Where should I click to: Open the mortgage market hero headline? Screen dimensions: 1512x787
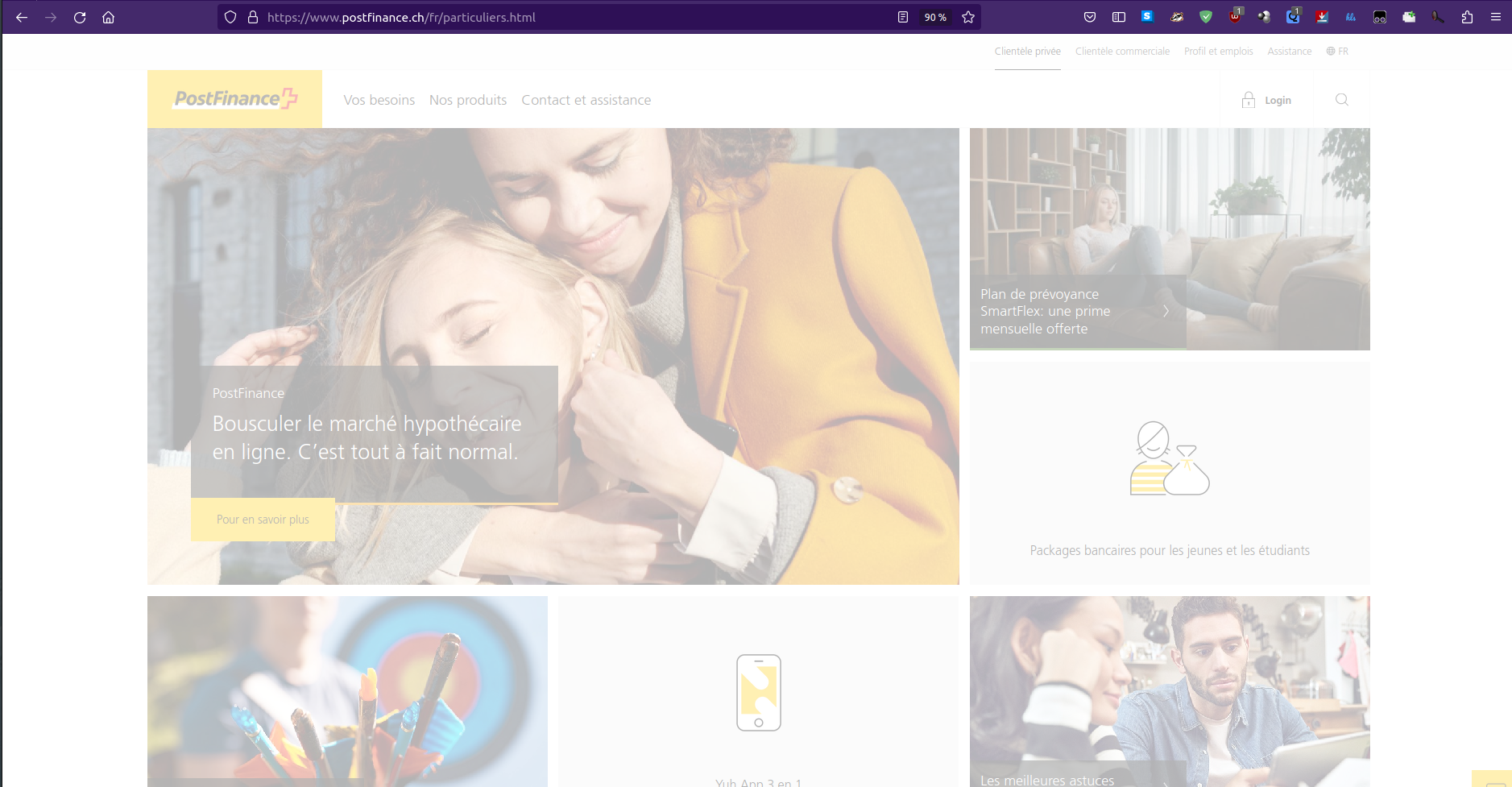pos(367,437)
